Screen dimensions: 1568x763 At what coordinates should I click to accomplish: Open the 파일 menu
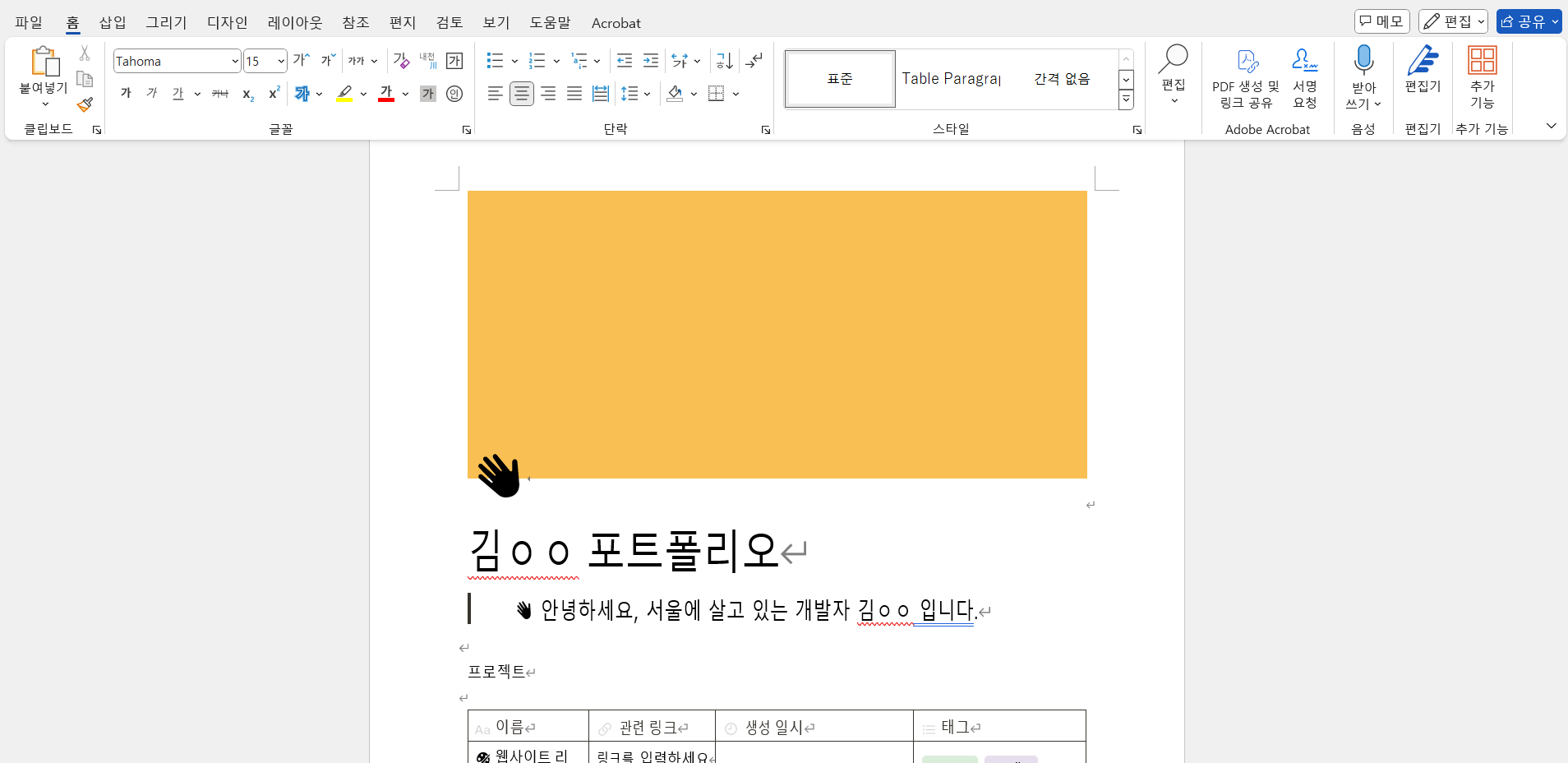(x=29, y=22)
